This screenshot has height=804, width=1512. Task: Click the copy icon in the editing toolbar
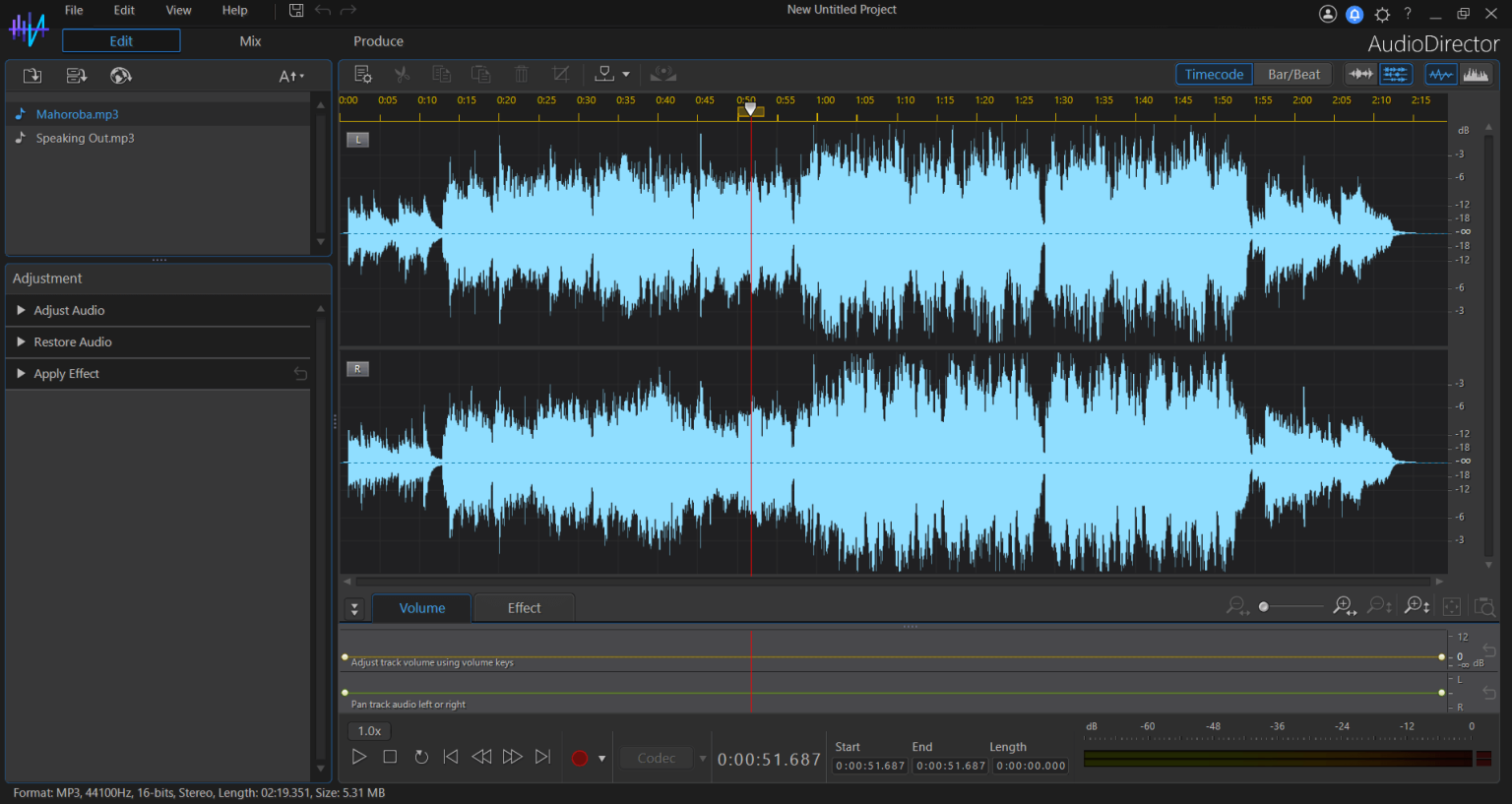(441, 74)
